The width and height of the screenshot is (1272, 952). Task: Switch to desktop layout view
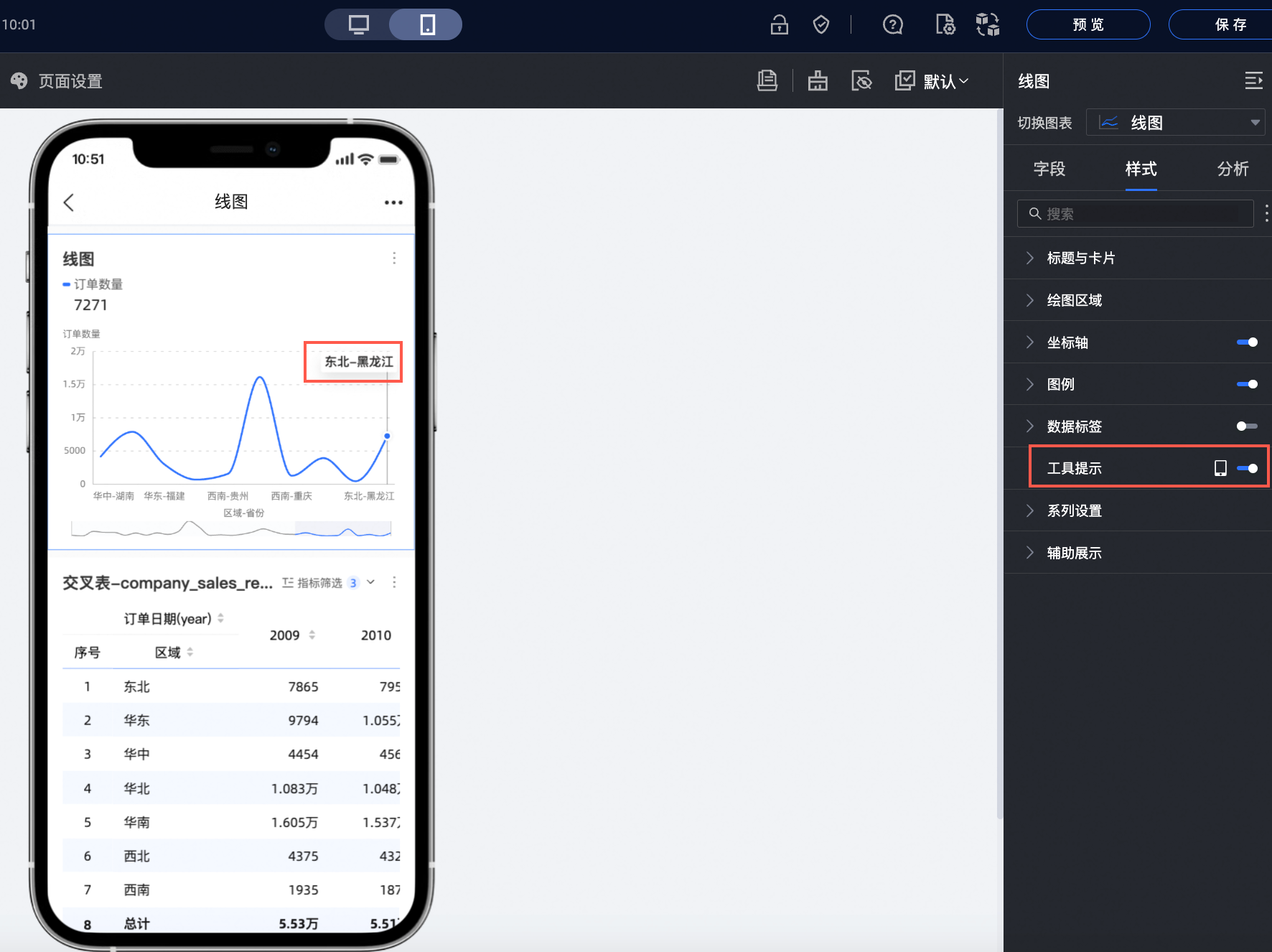[x=358, y=24]
